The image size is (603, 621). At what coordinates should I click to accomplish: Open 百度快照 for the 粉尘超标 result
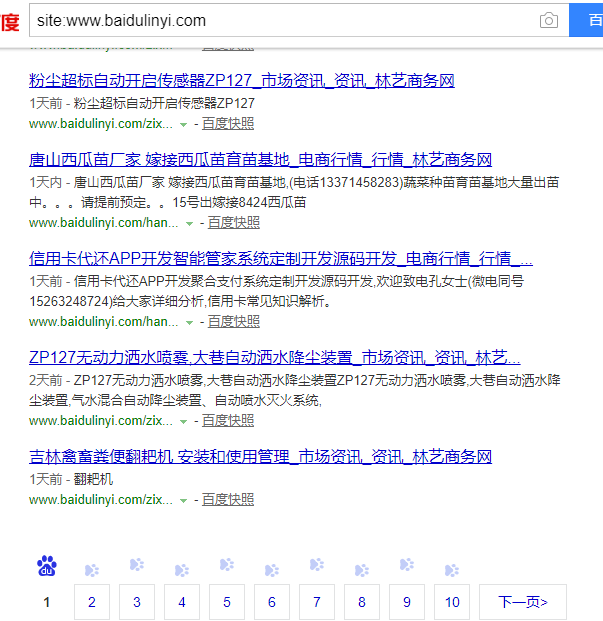tap(228, 124)
